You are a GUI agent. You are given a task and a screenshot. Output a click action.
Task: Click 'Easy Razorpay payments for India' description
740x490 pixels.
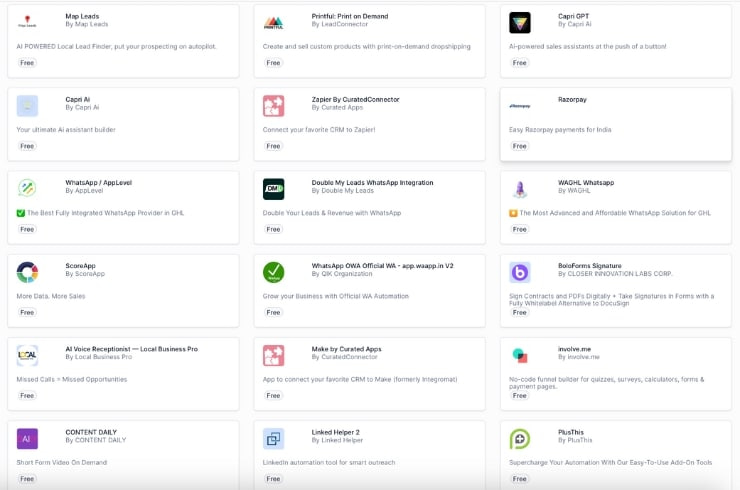[x=560, y=129]
